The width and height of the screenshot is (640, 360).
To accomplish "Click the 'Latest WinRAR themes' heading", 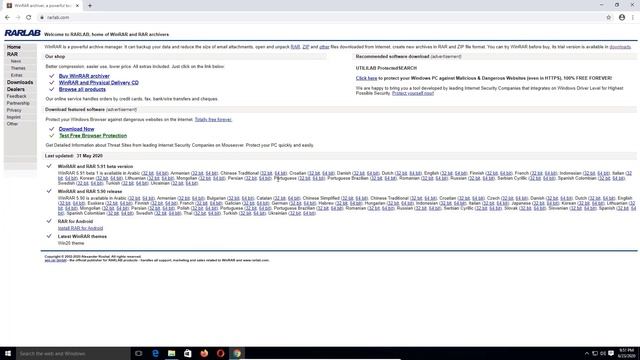I will (x=82, y=236).
